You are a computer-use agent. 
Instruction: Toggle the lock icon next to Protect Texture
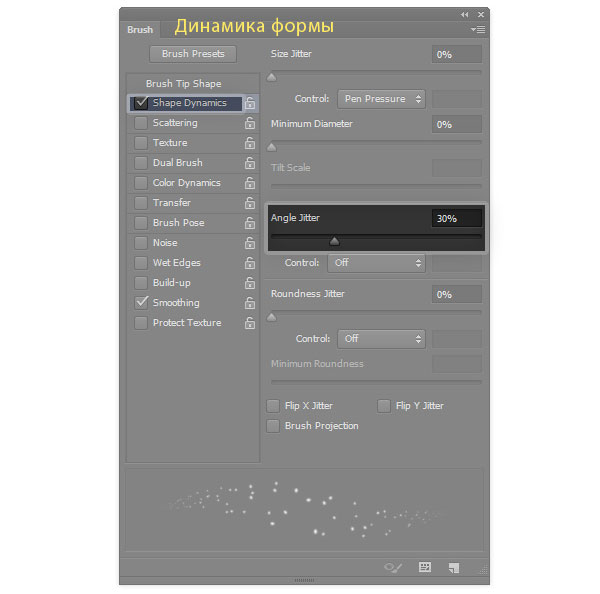coord(250,323)
